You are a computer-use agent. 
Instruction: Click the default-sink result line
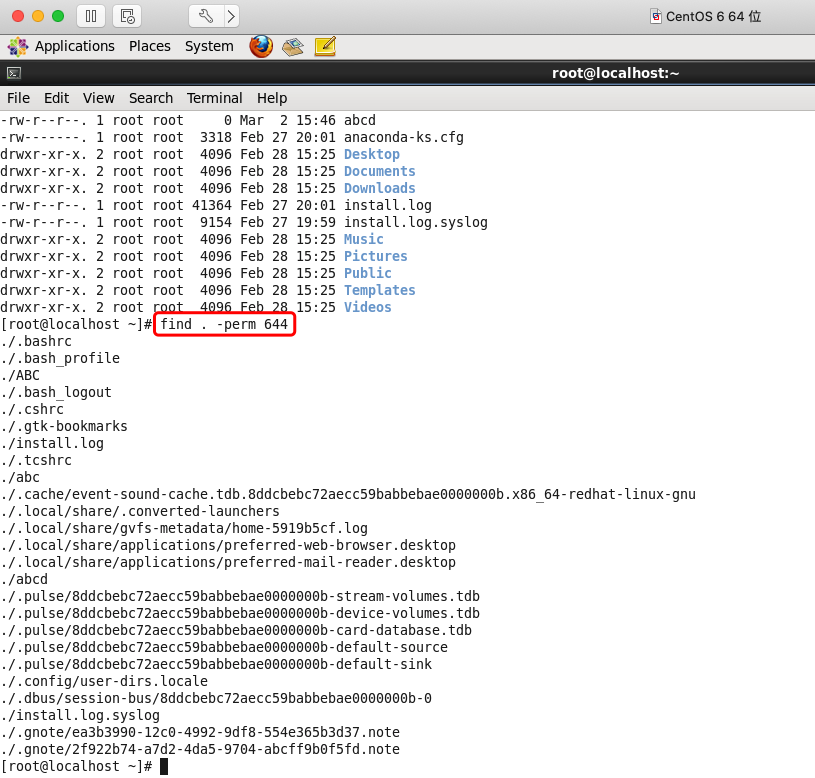click(216, 664)
